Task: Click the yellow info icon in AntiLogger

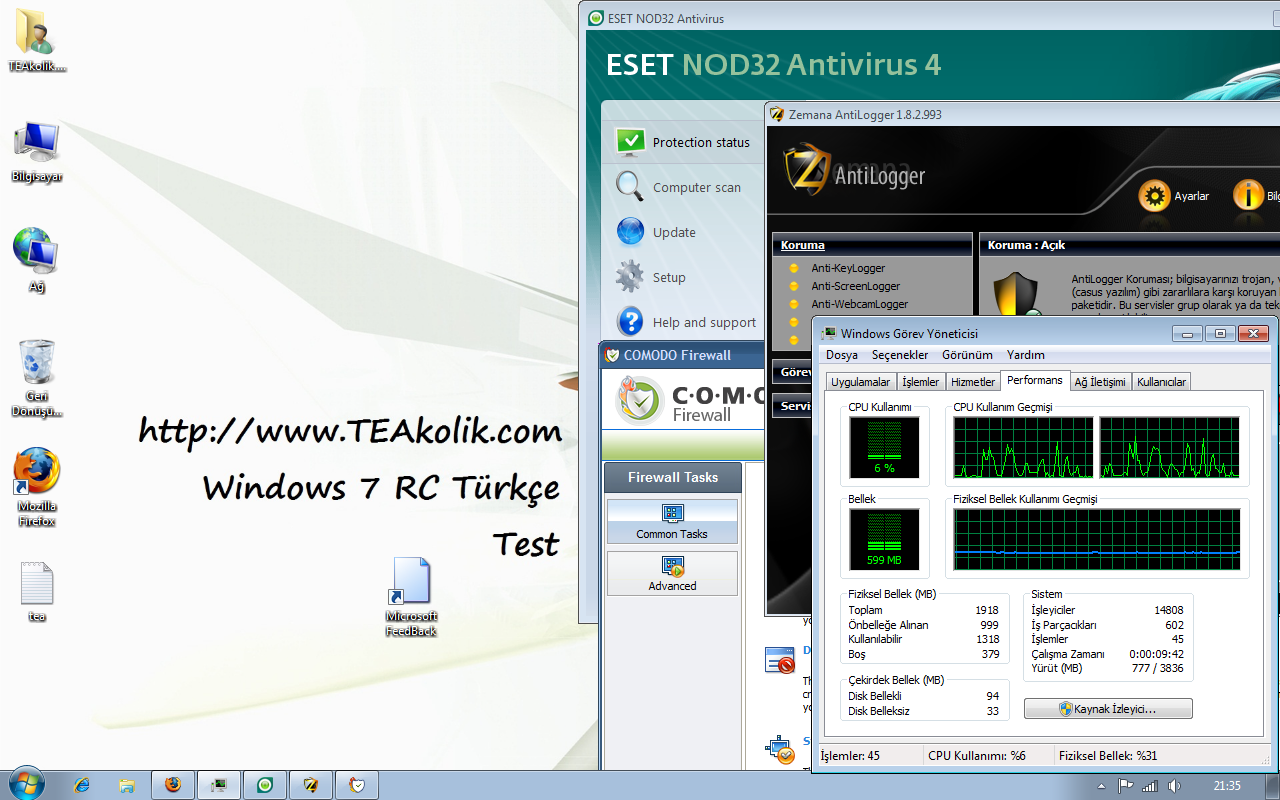Action: (x=1248, y=196)
